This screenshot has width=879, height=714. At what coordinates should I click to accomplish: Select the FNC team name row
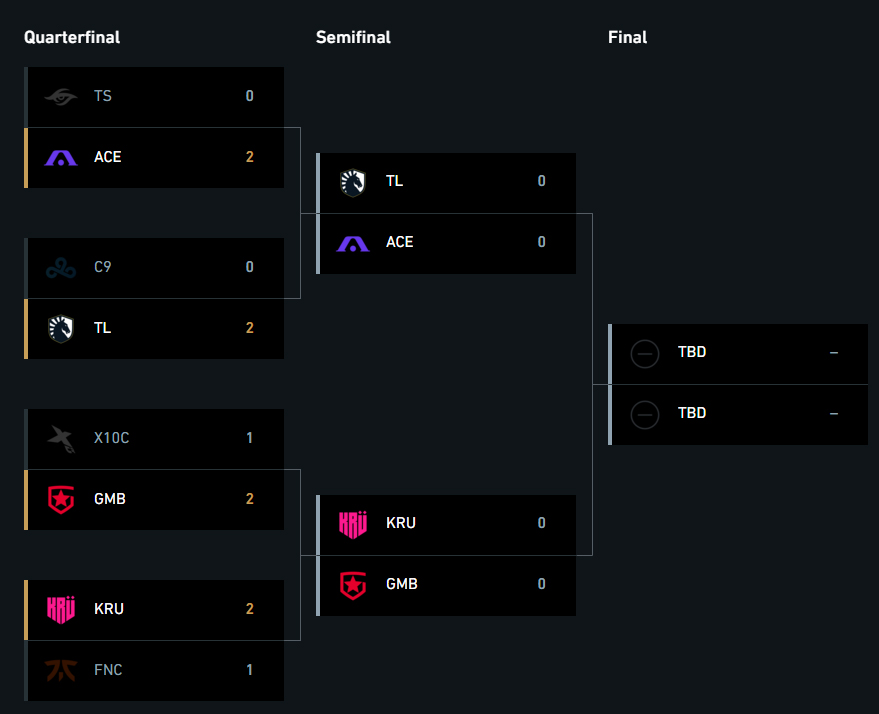click(154, 670)
